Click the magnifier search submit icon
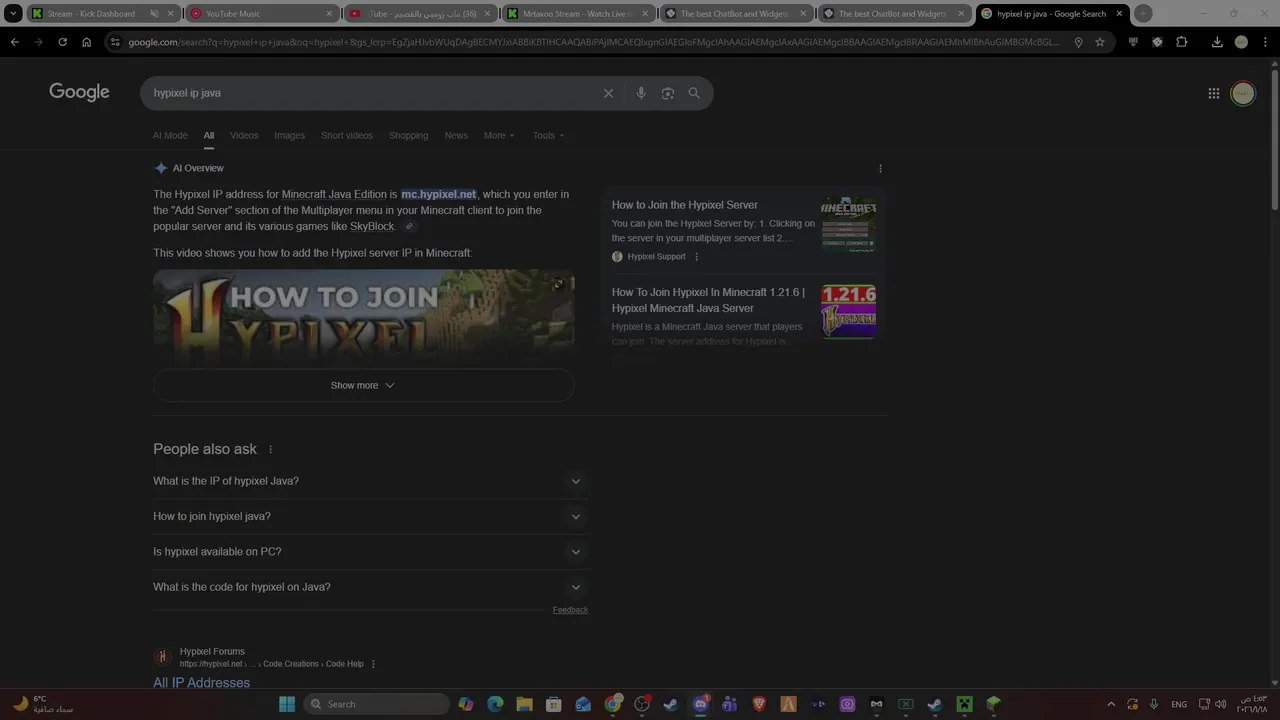This screenshot has width=1280, height=720. pos(694,93)
